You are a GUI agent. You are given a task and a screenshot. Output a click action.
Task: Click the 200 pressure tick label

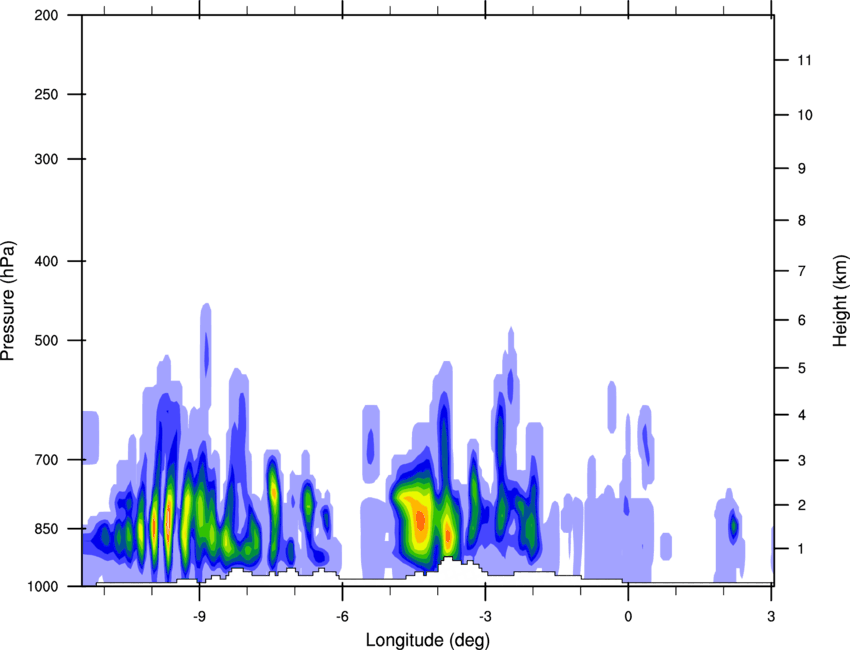[46, 15]
